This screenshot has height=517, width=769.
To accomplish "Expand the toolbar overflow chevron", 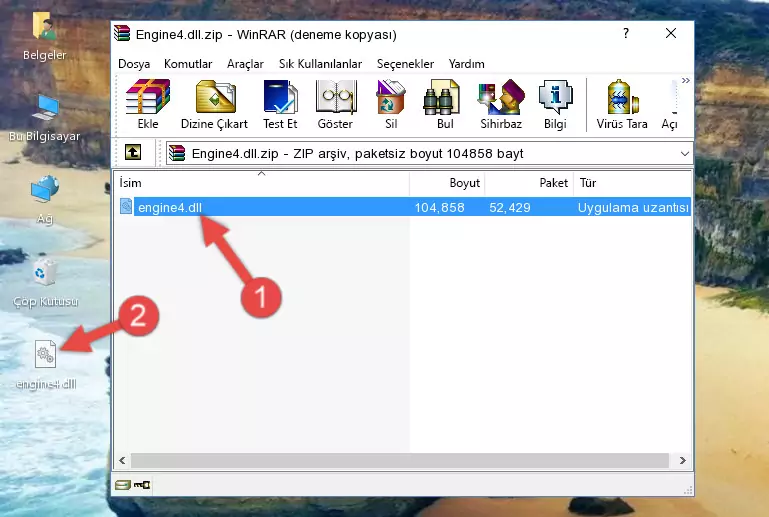I will pyautogui.click(x=686, y=80).
